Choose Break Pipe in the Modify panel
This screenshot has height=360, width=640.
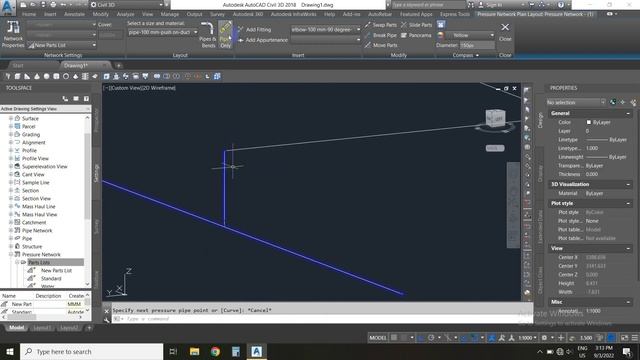coord(380,35)
